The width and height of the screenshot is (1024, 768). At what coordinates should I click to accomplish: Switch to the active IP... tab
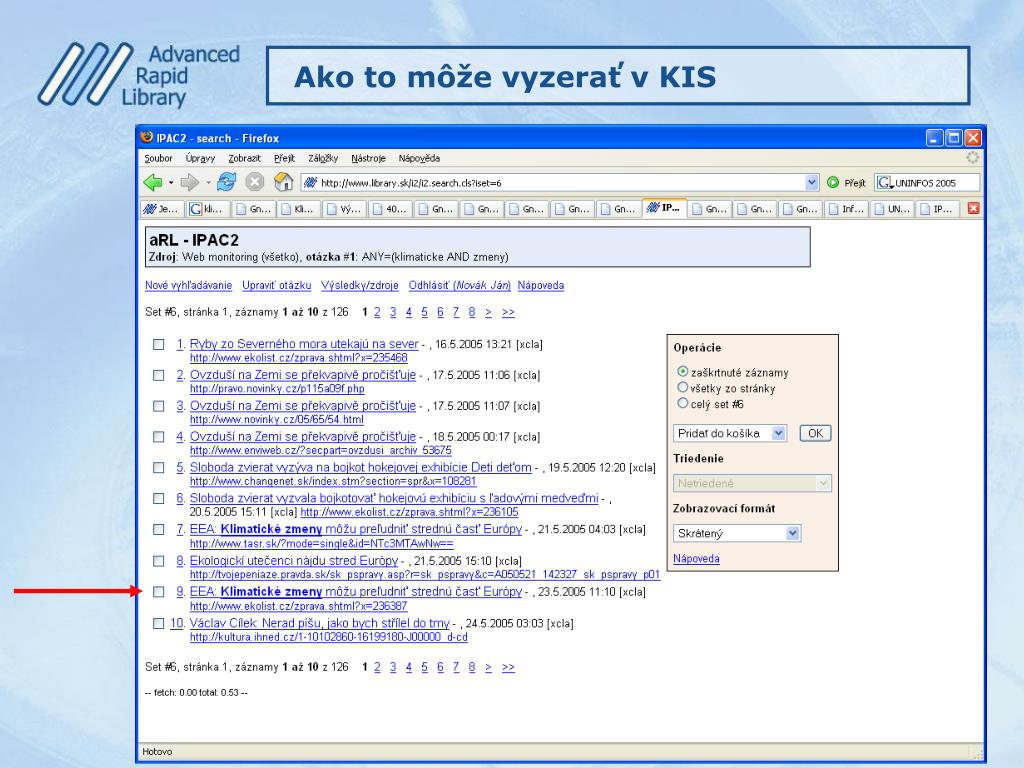tap(664, 208)
